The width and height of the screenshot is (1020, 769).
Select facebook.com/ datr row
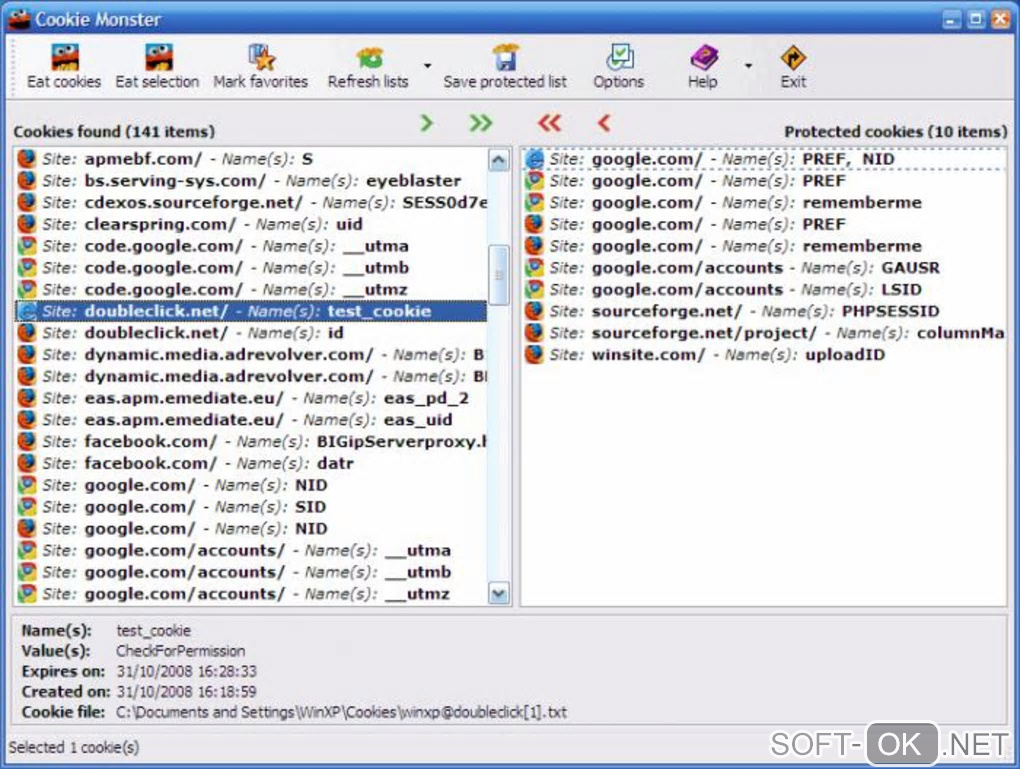pyautogui.click(x=251, y=463)
